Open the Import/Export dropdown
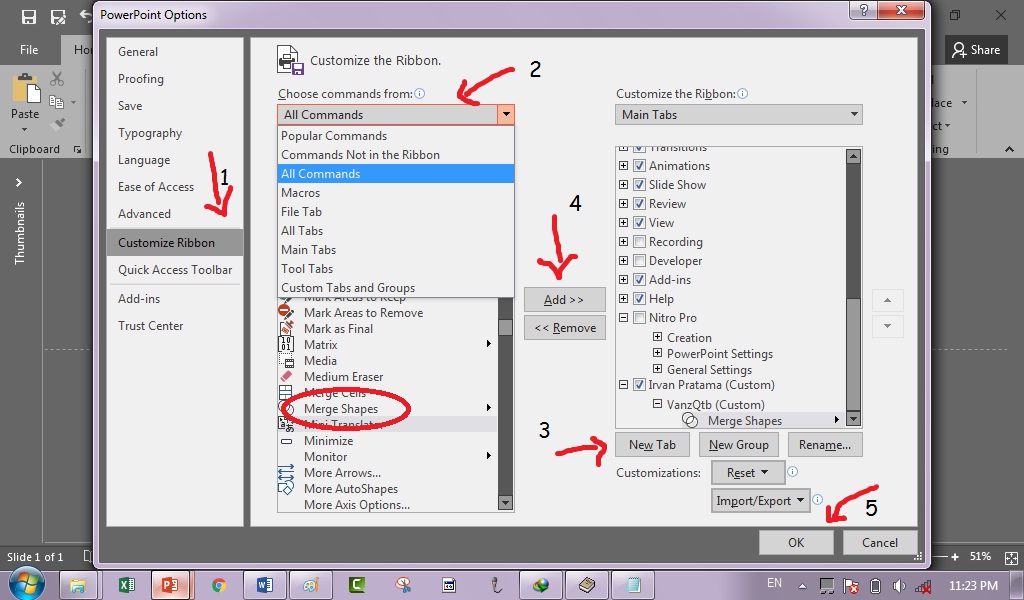This screenshot has height=600, width=1024. point(760,500)
